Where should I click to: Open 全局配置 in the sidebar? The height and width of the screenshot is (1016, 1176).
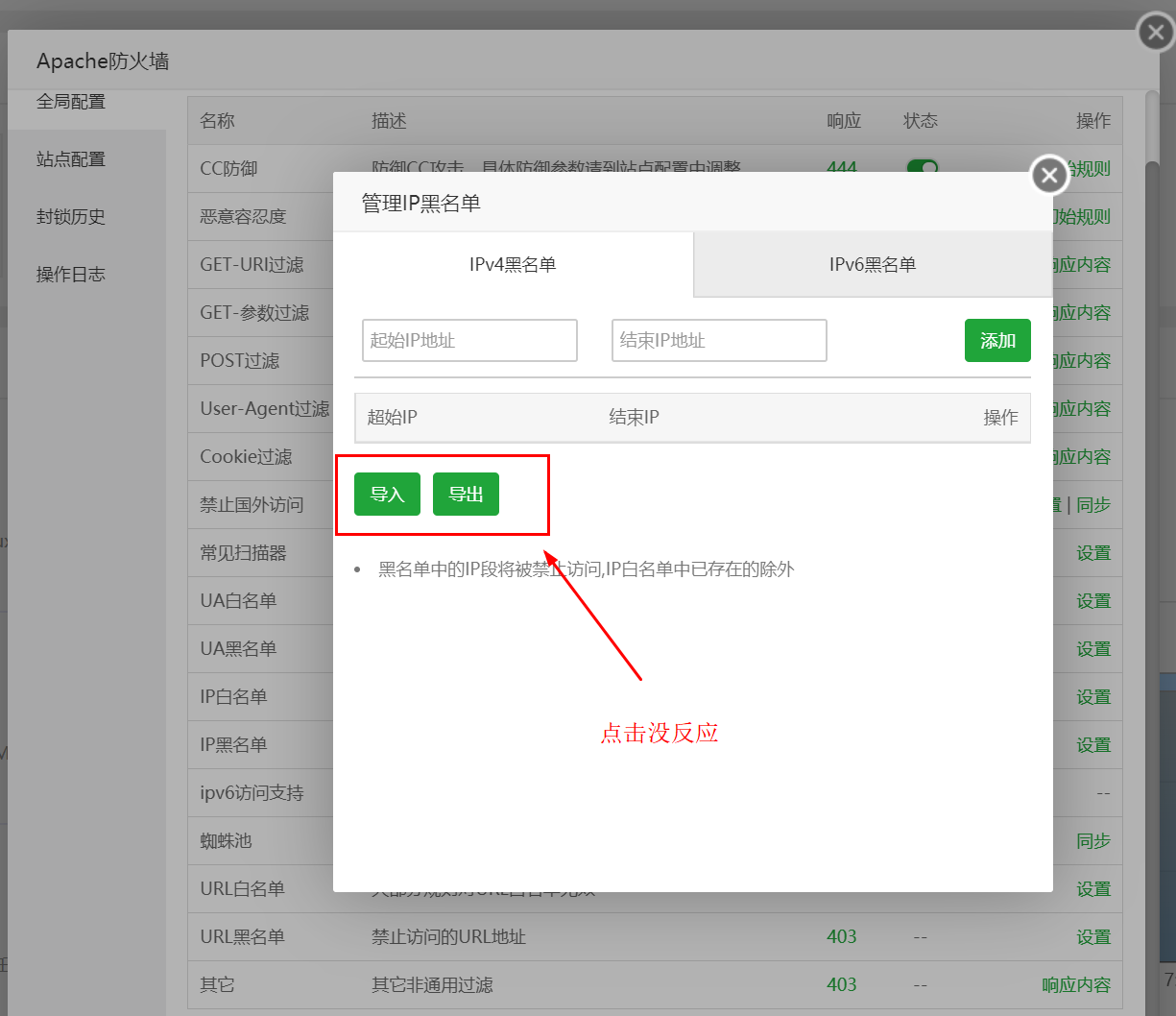coord(71,102)
